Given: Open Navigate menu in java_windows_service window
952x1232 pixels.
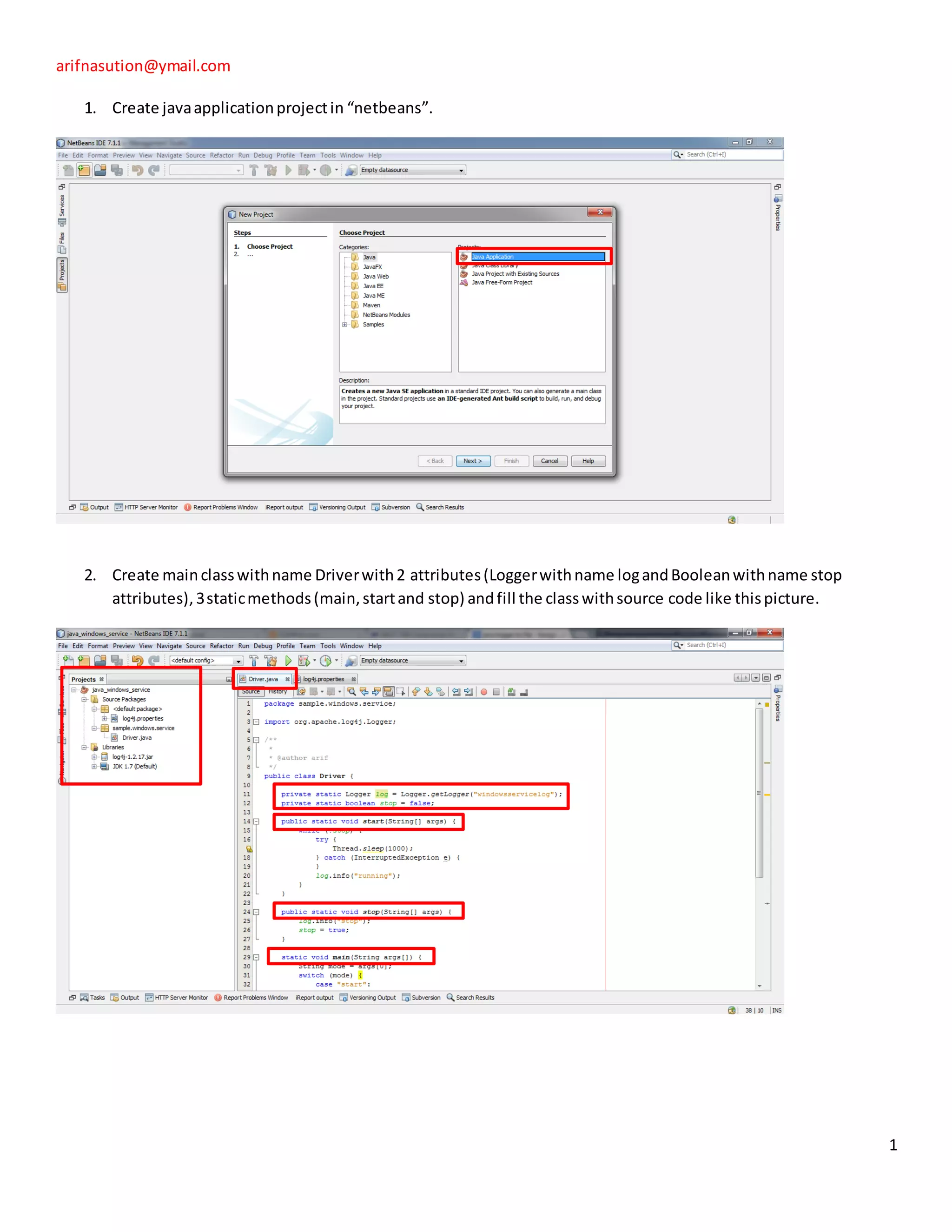Looking at the screenshot, I should tap(169, 647).
